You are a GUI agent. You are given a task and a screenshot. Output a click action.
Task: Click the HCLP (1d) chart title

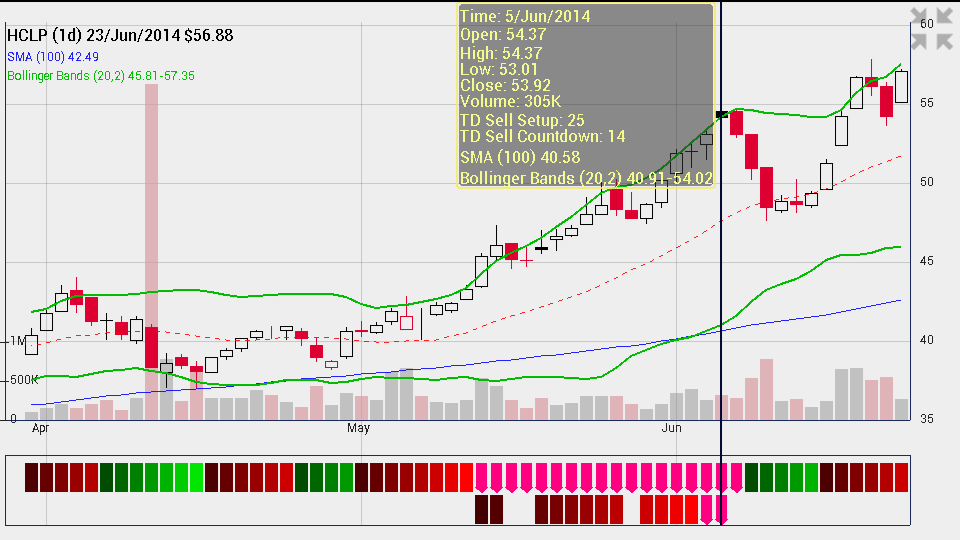tap(120, 36)
